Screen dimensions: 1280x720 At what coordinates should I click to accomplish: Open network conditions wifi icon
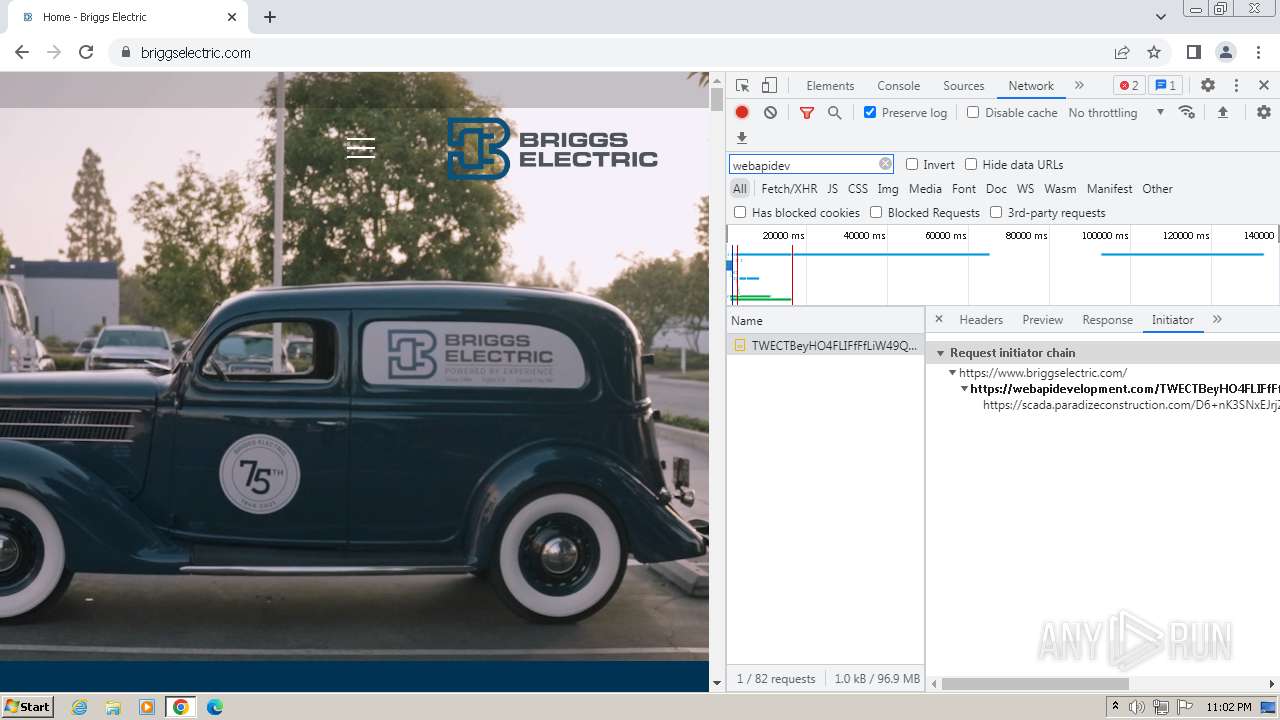[x=1187, y=112]
